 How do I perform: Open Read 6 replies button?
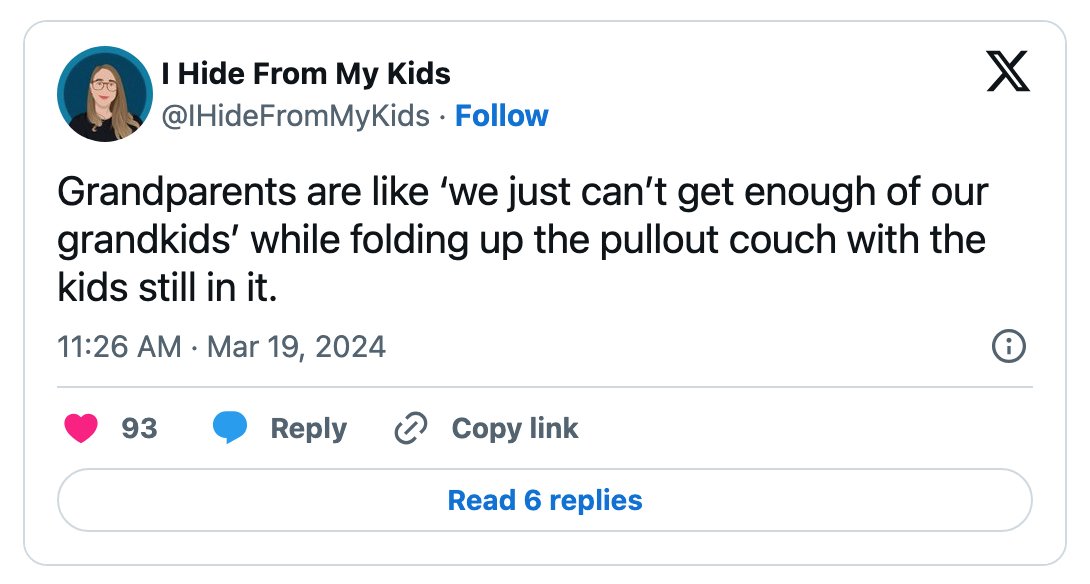[x=545, y=501]
